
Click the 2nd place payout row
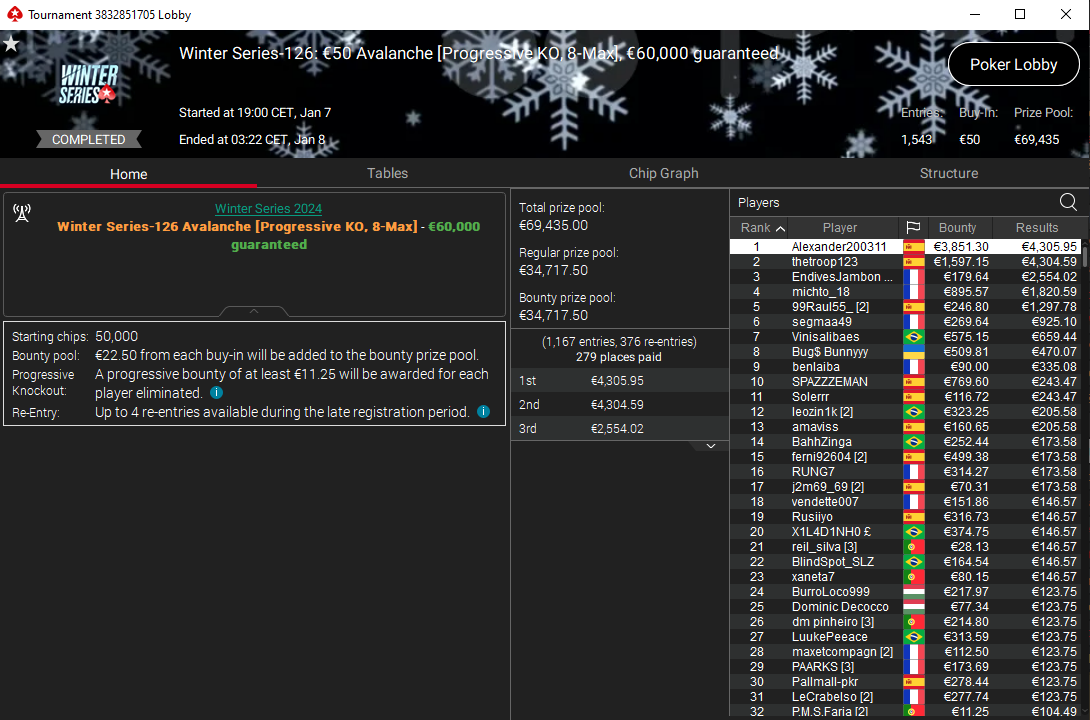(x=619, y=404)
